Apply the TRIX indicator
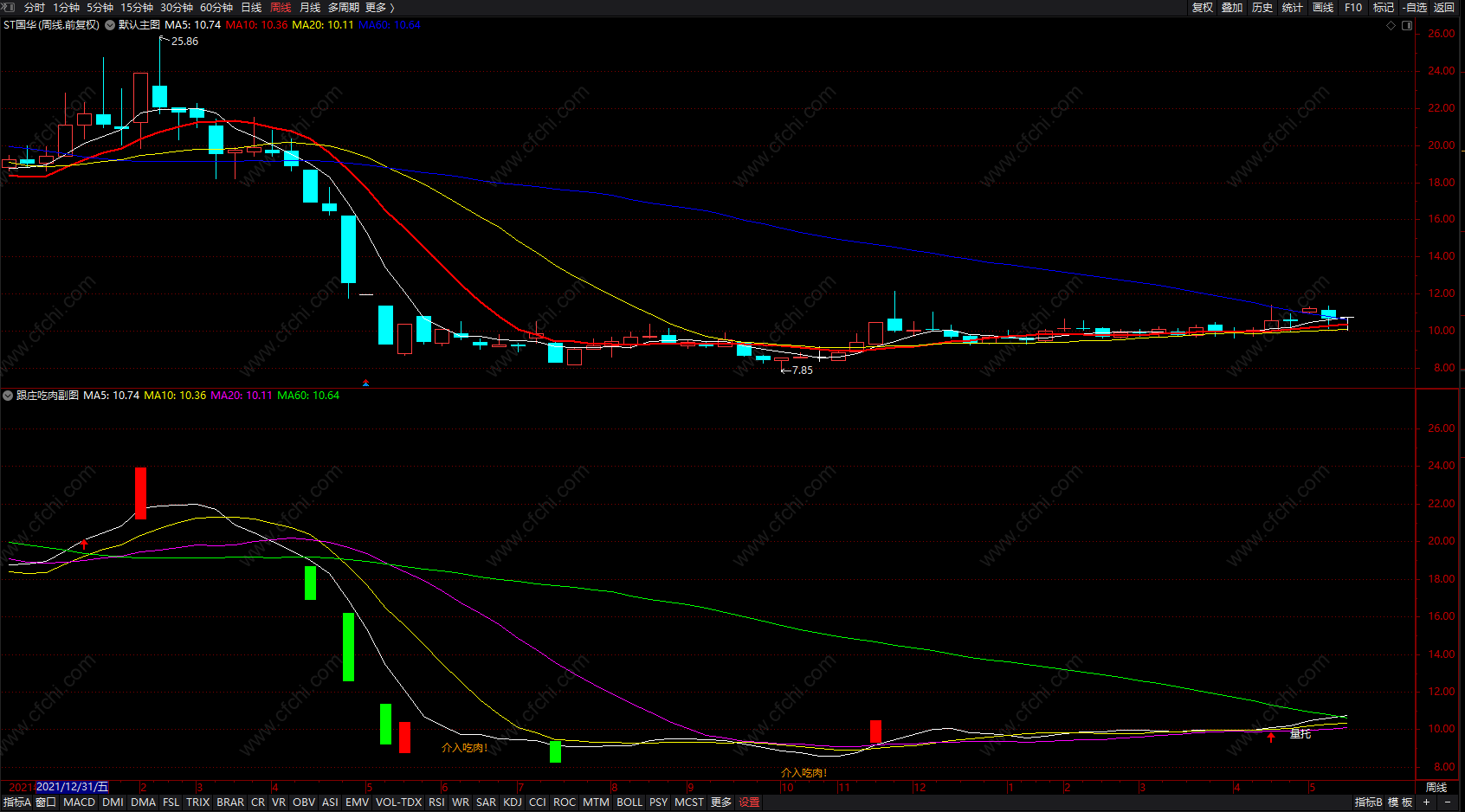Viewport: 1465px width, 812px height. click(198, 802)
